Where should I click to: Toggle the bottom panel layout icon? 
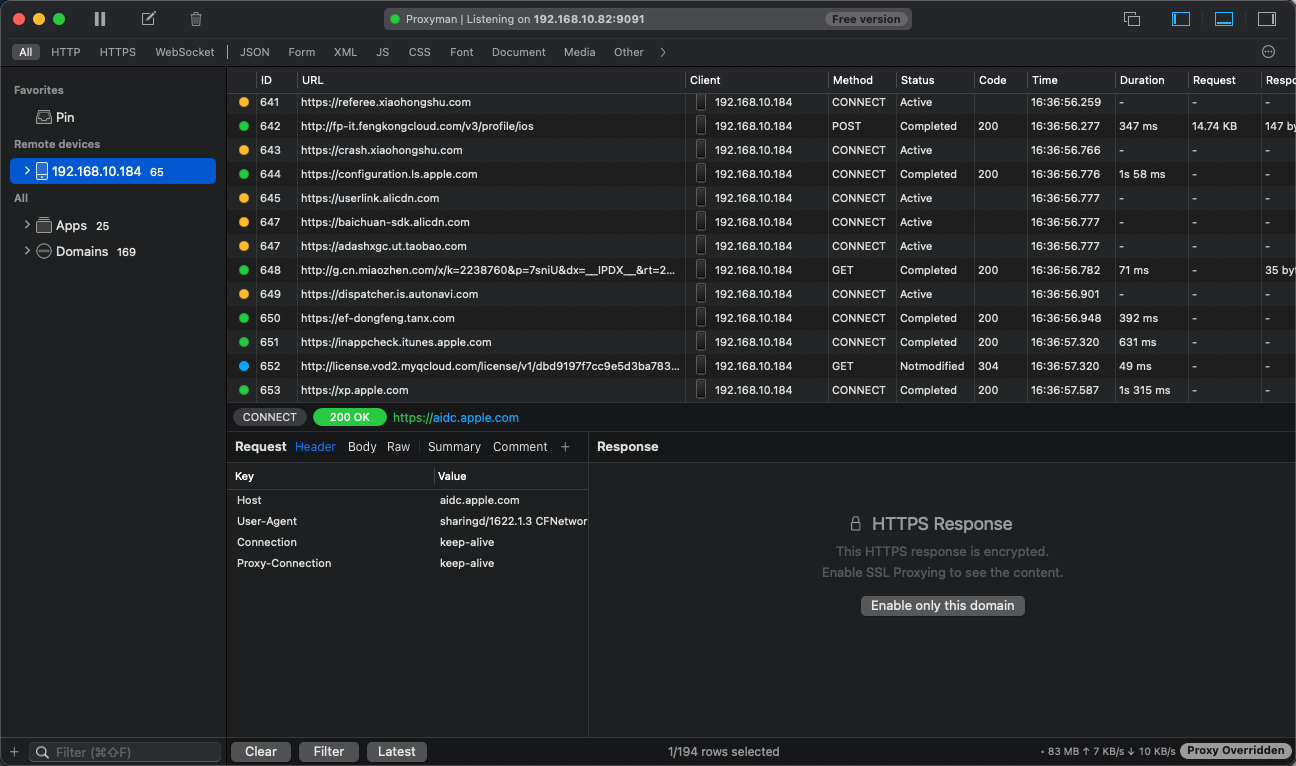coord(1224,19)
